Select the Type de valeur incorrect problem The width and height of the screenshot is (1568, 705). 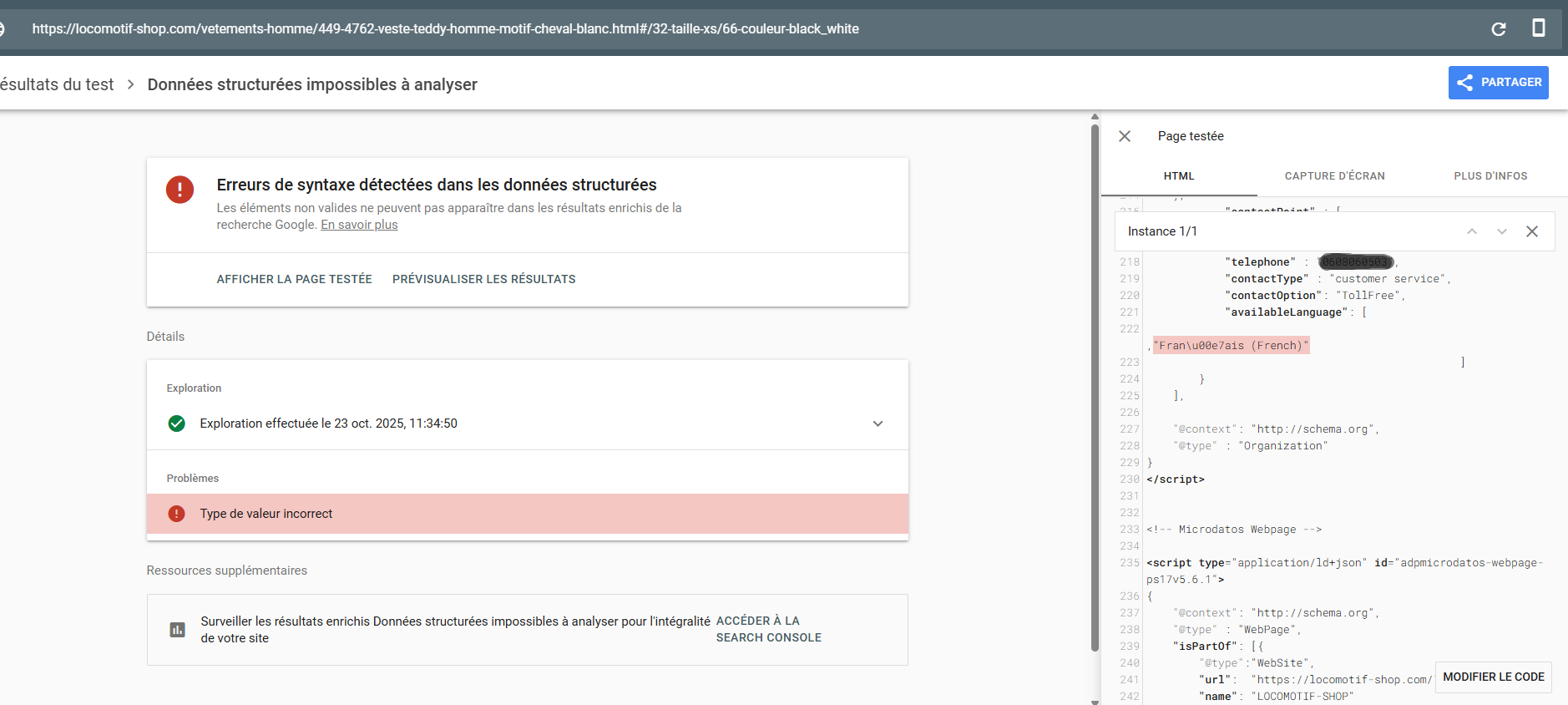(x=528, y=514)
